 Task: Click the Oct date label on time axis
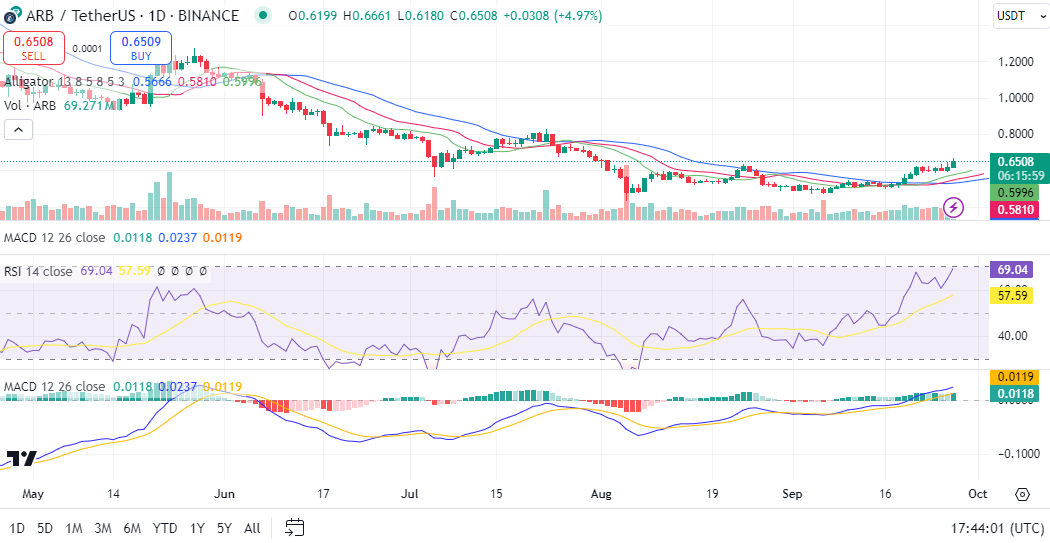point(978,495)
